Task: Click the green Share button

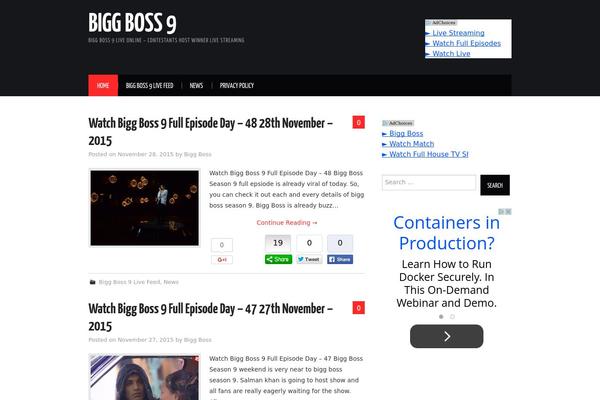Action: tap(279, 259)
